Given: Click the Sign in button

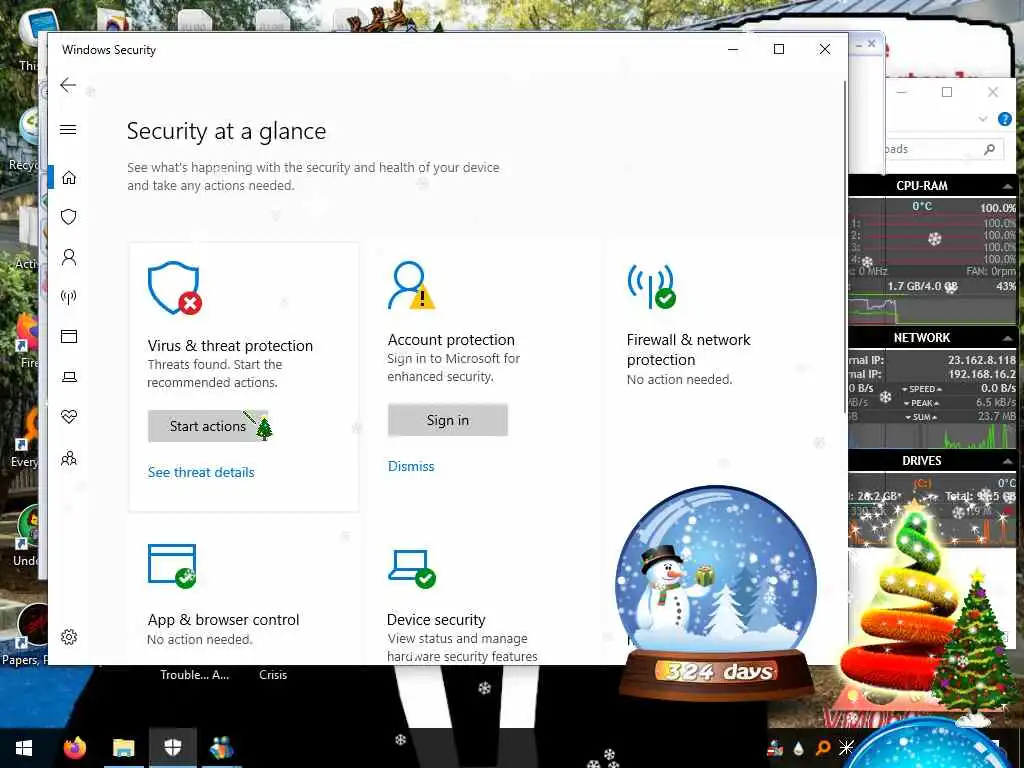Looking at the screenshot, I should click(447, 420).
